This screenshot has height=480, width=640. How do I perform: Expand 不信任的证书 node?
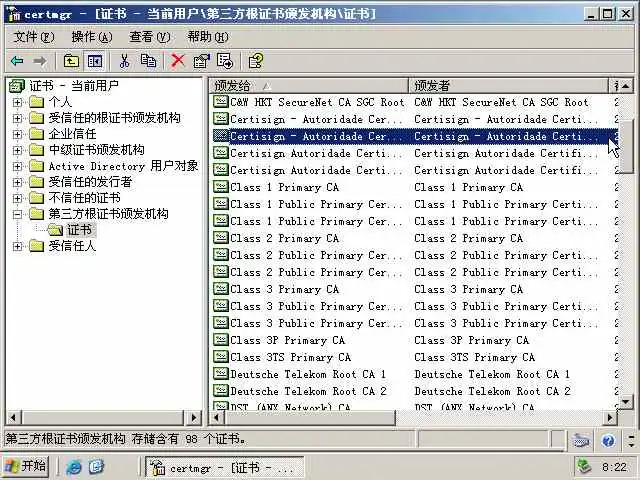tap(17, 198)
